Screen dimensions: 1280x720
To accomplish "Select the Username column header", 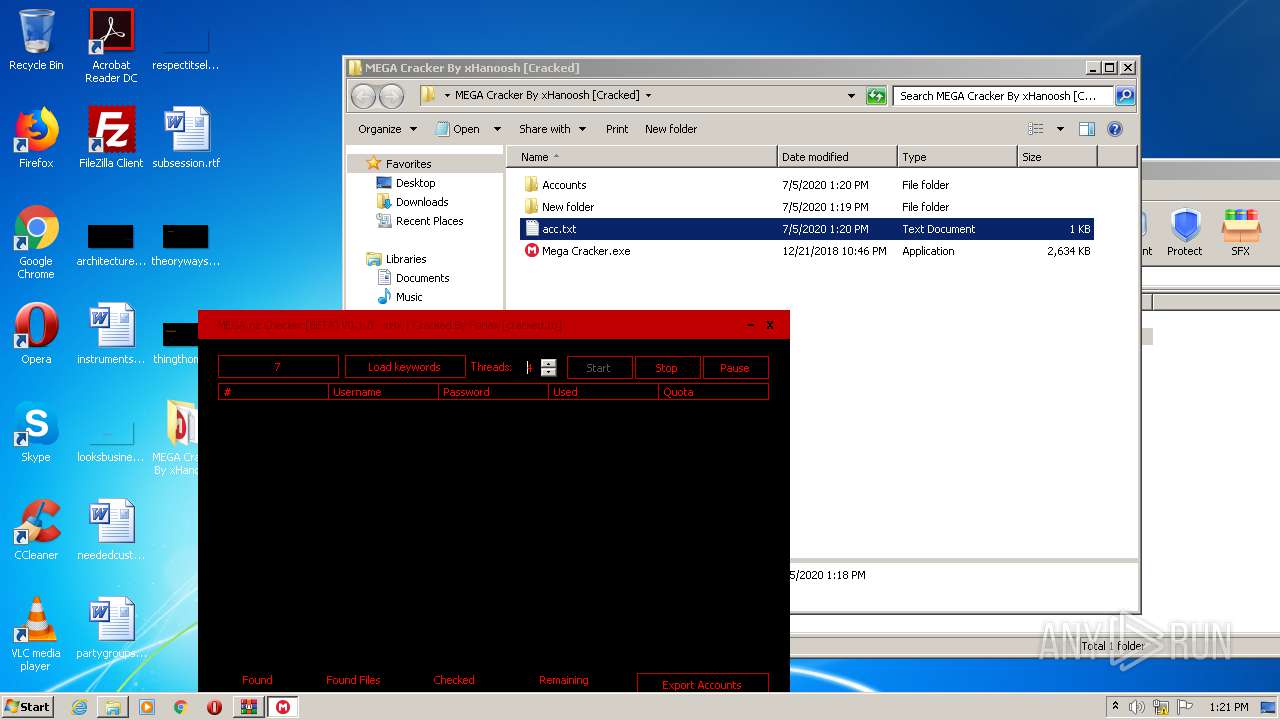I will click(384, 392).
